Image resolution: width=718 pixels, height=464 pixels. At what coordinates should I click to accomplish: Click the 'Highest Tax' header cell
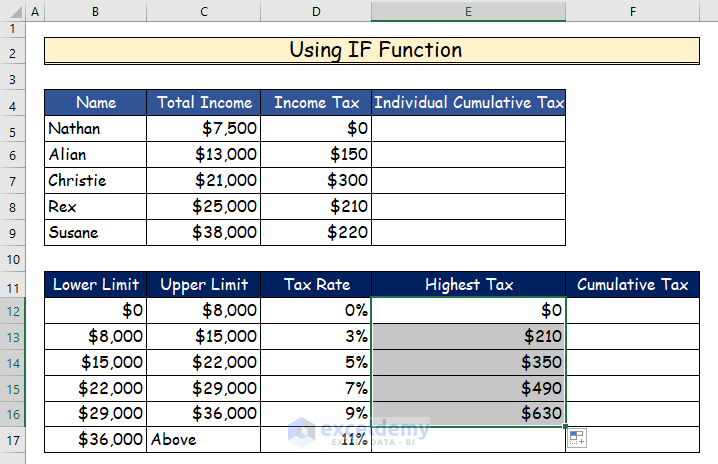click(468, 284)
